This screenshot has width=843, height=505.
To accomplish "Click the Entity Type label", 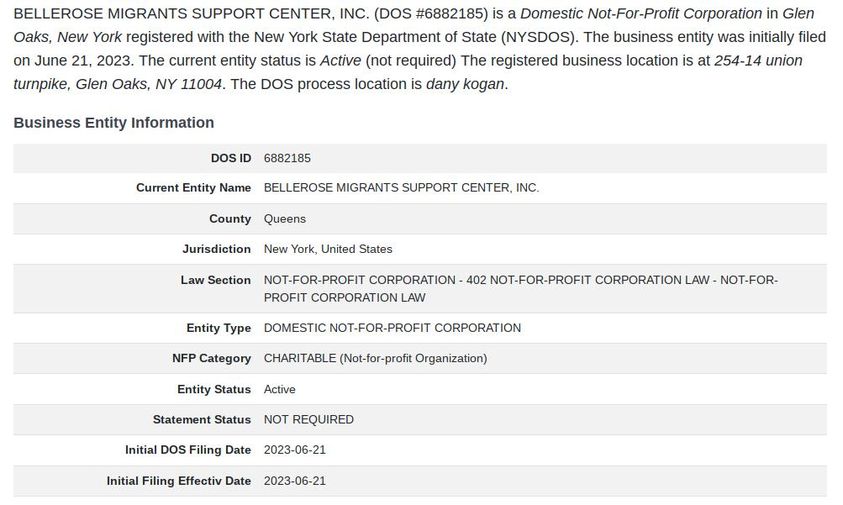I will pyautogui.click(x=218, y=328).
